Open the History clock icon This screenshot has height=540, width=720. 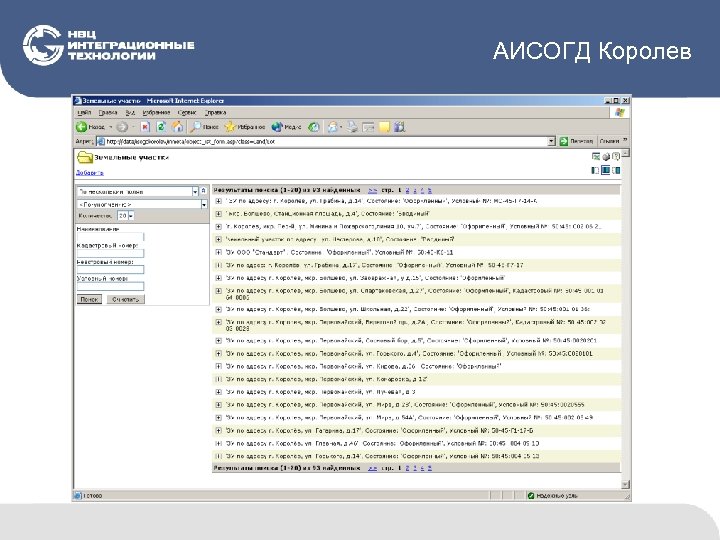pos(314,127)
